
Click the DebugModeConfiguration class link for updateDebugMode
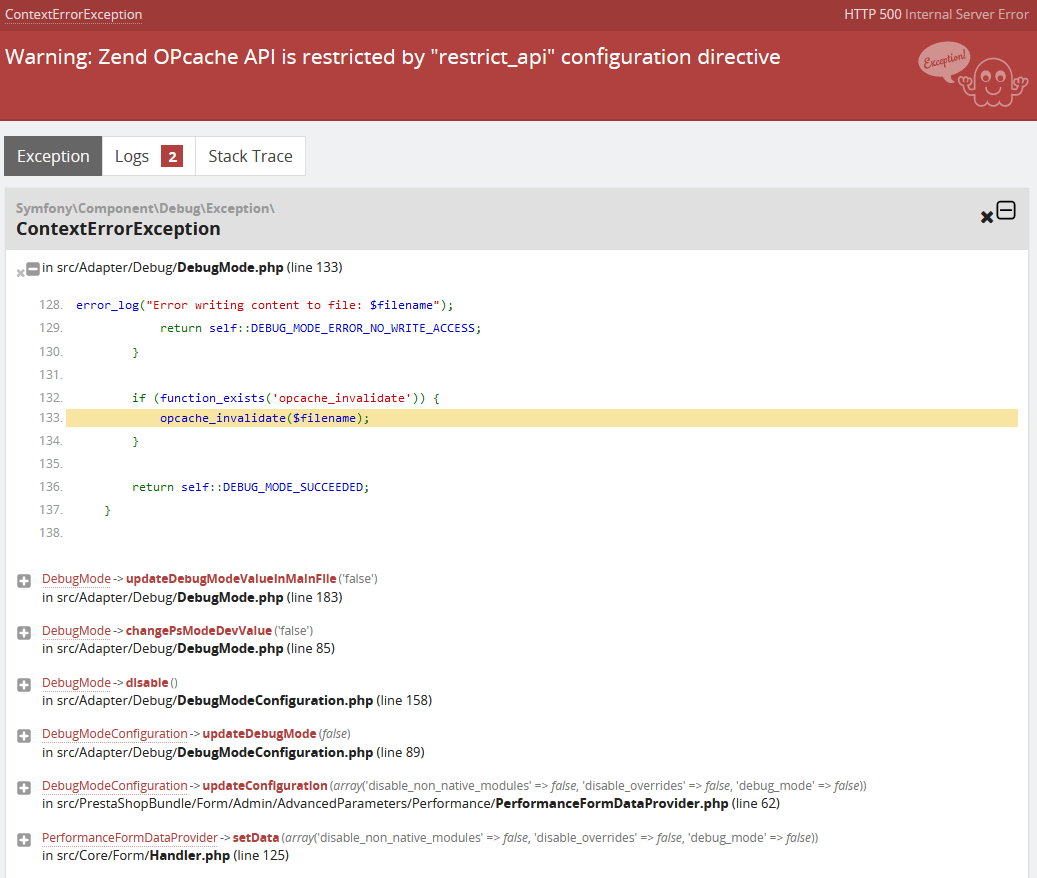(x=114, y=734)
